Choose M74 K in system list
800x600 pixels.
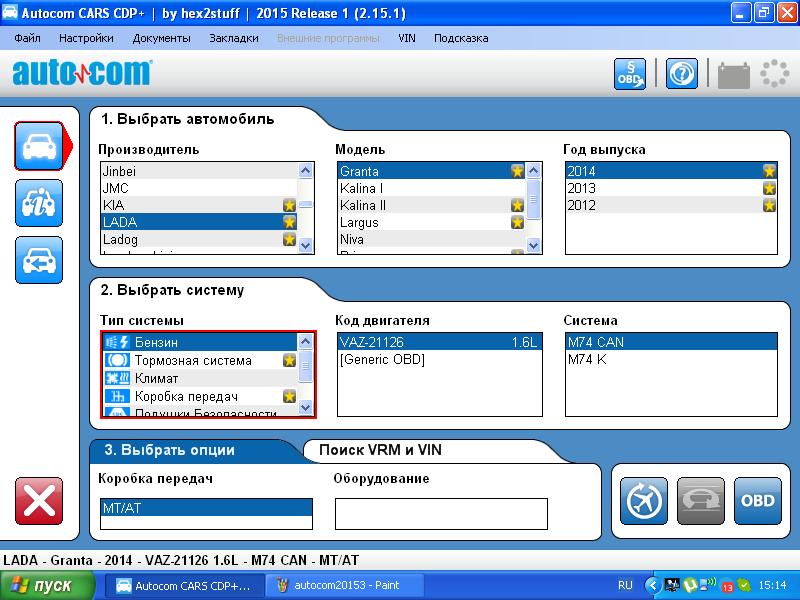click(587, 359)
